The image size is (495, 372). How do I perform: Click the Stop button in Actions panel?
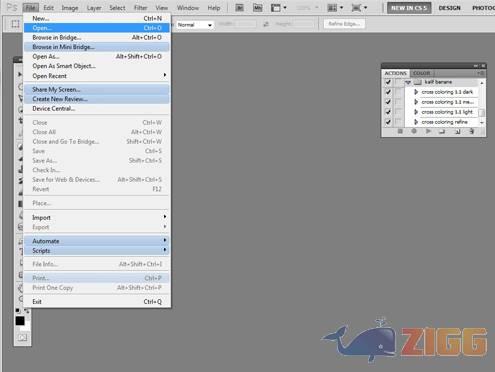[x=400, y=132]
